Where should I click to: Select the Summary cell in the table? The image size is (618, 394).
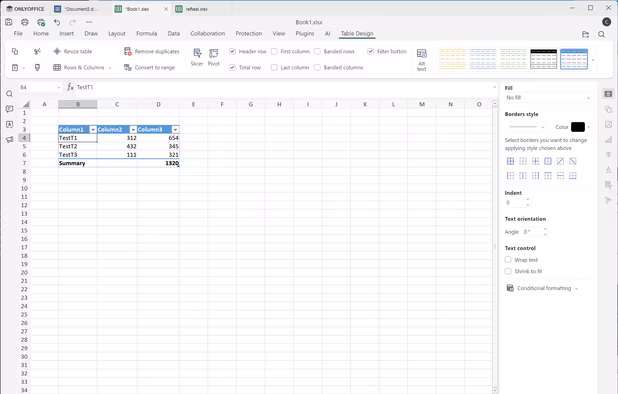click(78, 163)
